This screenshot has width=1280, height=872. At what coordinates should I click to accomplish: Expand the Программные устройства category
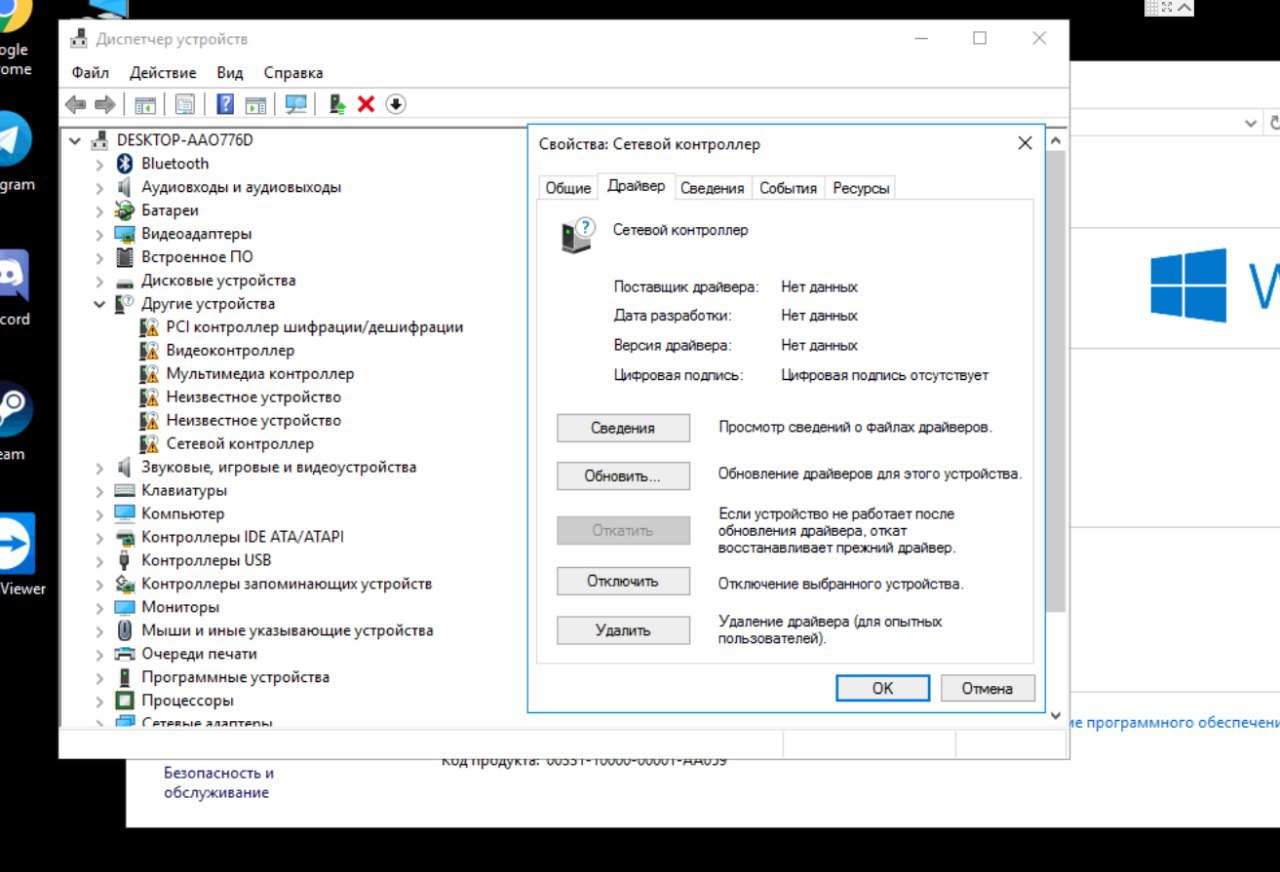tap(99, 677)
